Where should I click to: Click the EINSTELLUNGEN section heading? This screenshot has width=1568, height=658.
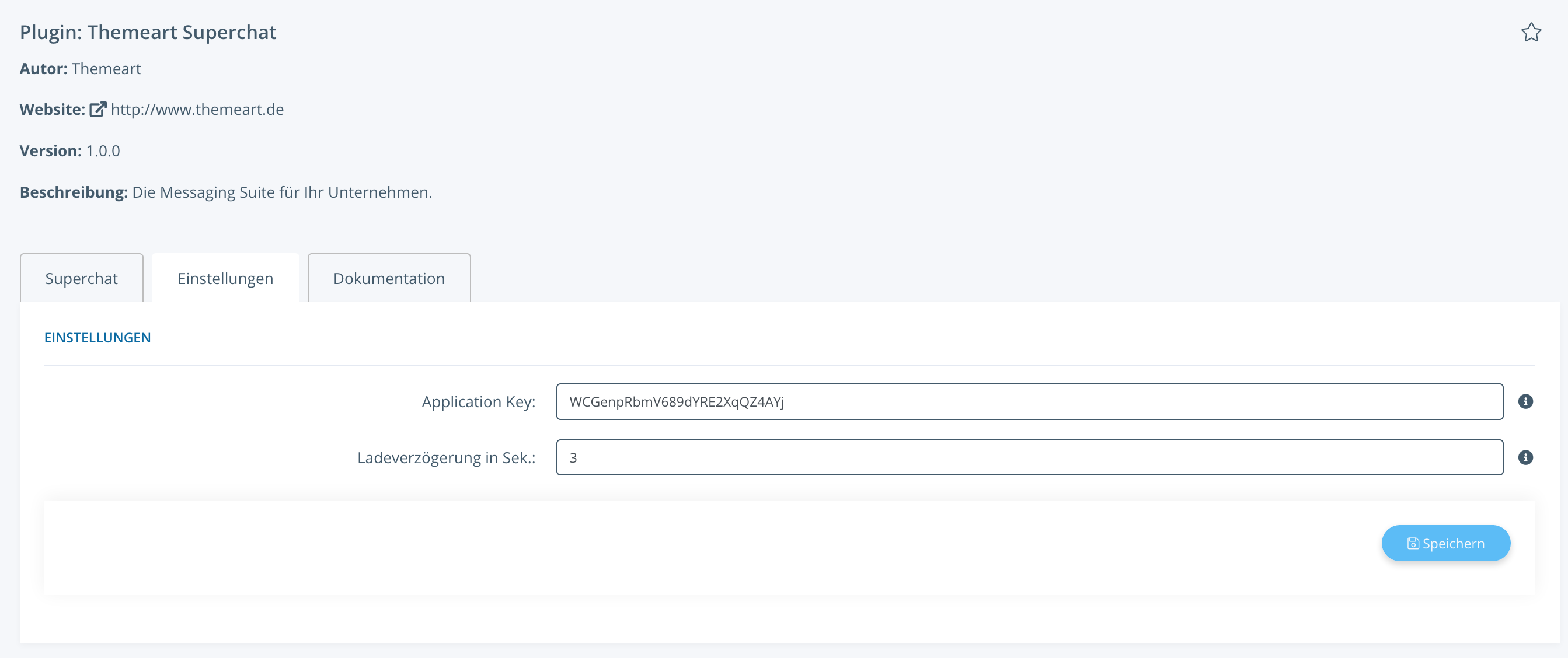97,338
